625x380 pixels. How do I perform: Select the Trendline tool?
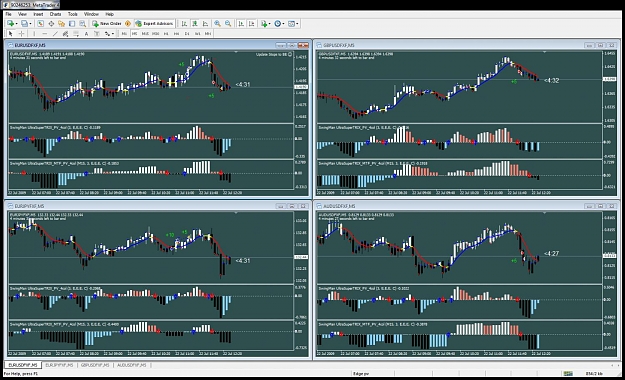point(55,33)
